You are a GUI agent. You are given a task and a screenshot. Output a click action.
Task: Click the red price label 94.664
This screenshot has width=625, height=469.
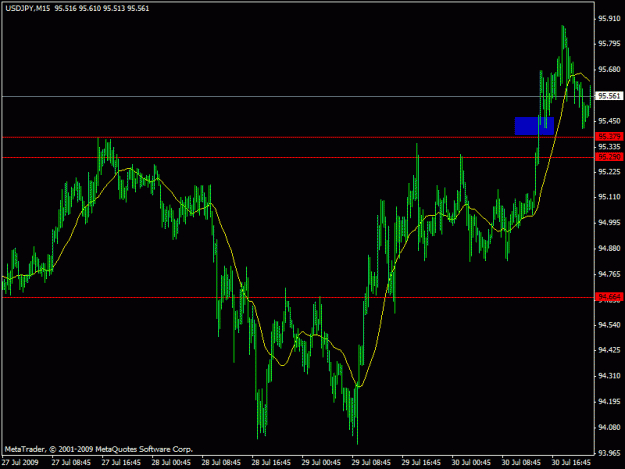(x=609, y=297)
